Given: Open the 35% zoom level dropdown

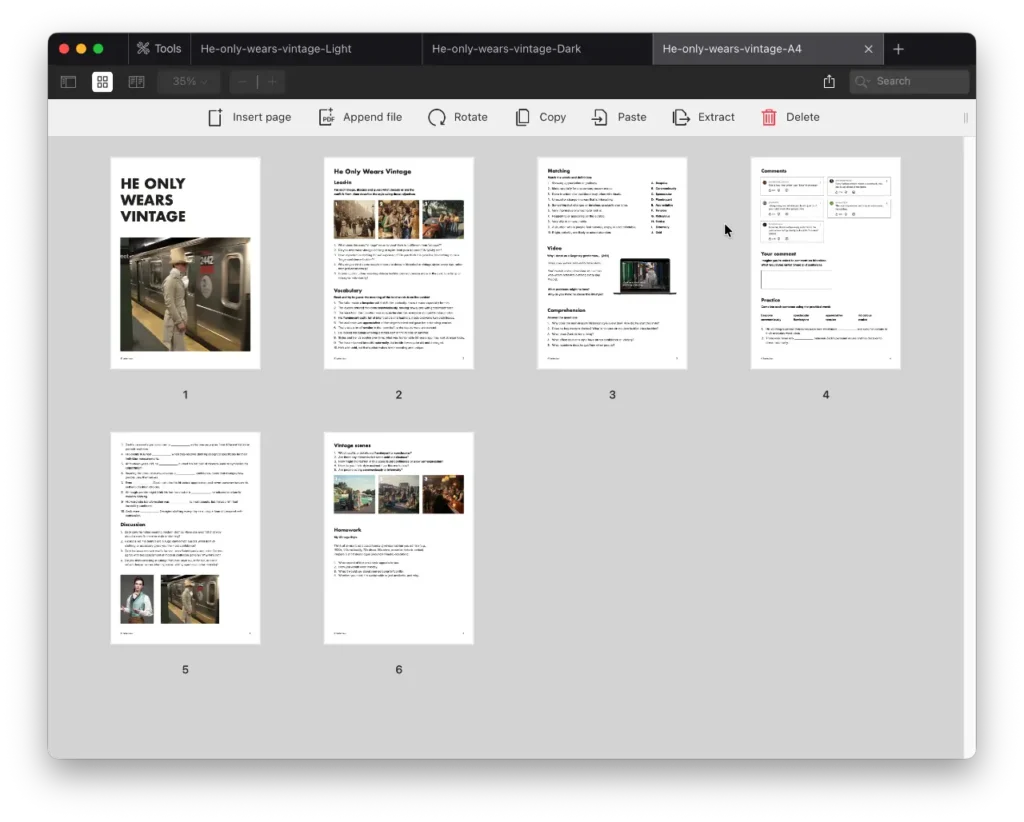Looking at the screenshot, I should point(190,82).
